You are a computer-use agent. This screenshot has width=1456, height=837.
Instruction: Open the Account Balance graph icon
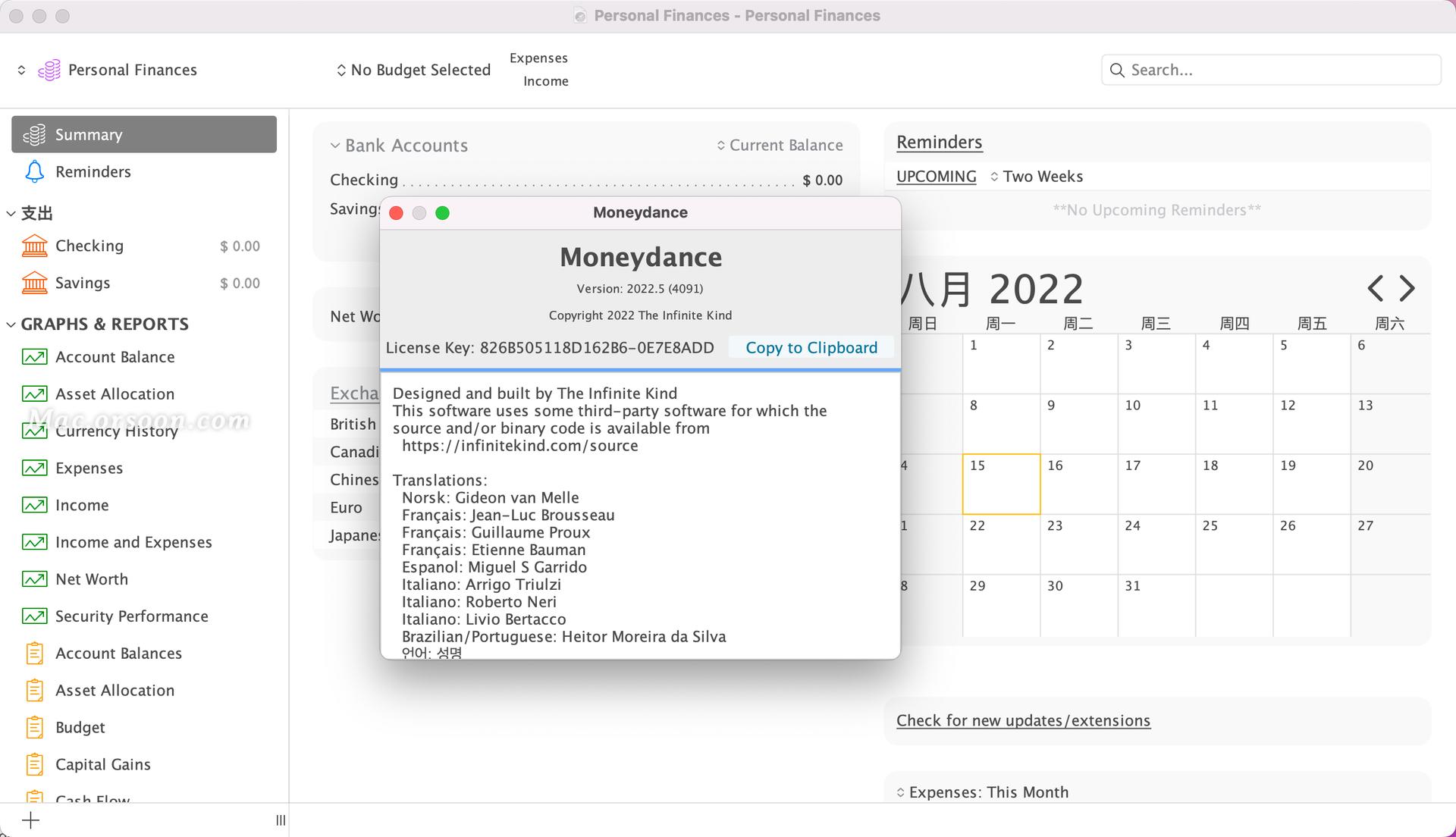pos(33,356)
